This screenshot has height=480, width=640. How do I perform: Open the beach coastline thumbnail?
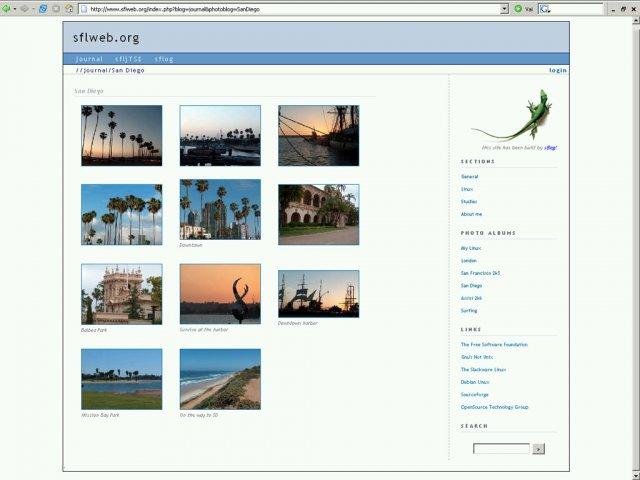[220, 379]
